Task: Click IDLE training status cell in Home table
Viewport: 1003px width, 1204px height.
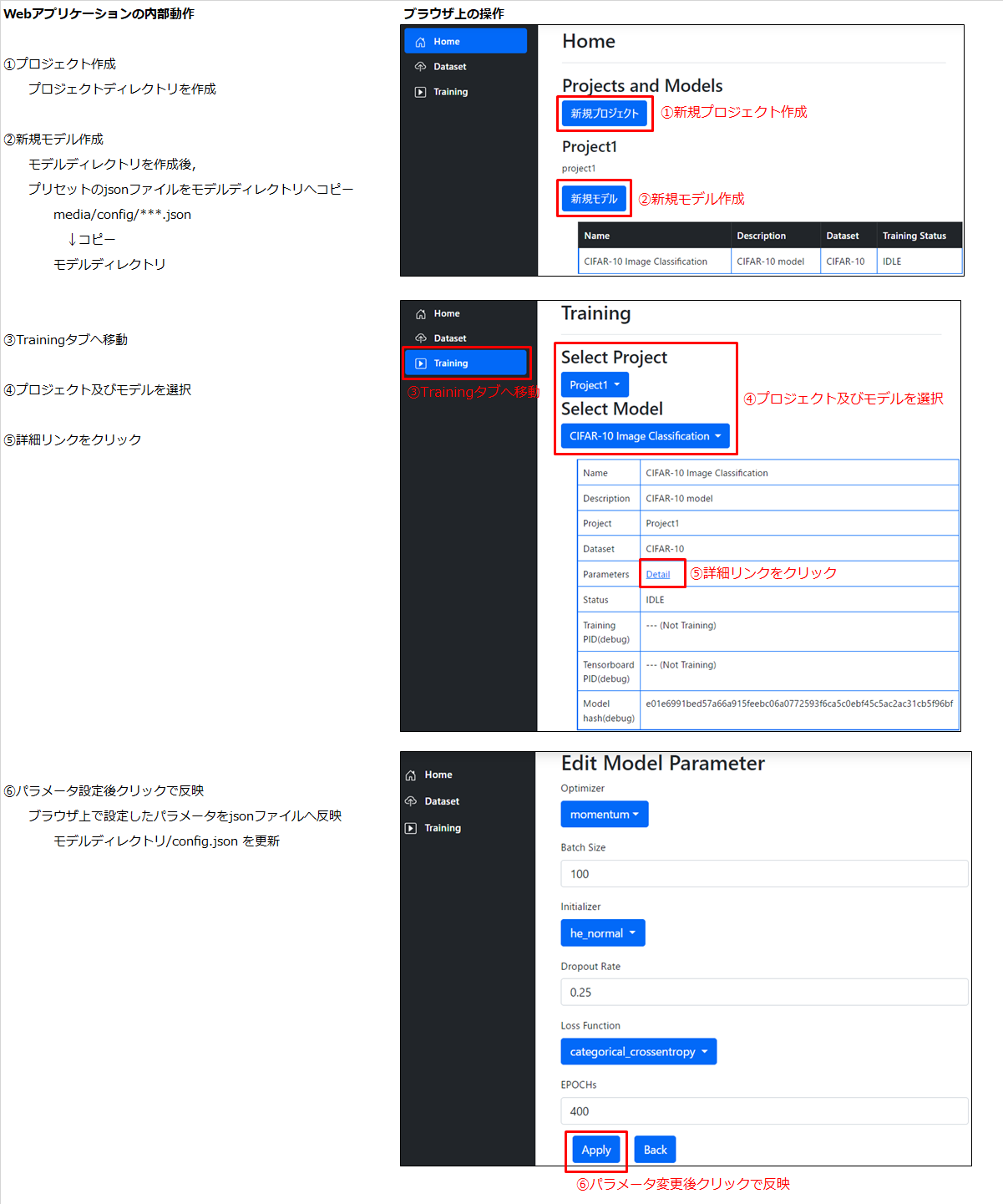Action: click(x=919, y=262)
